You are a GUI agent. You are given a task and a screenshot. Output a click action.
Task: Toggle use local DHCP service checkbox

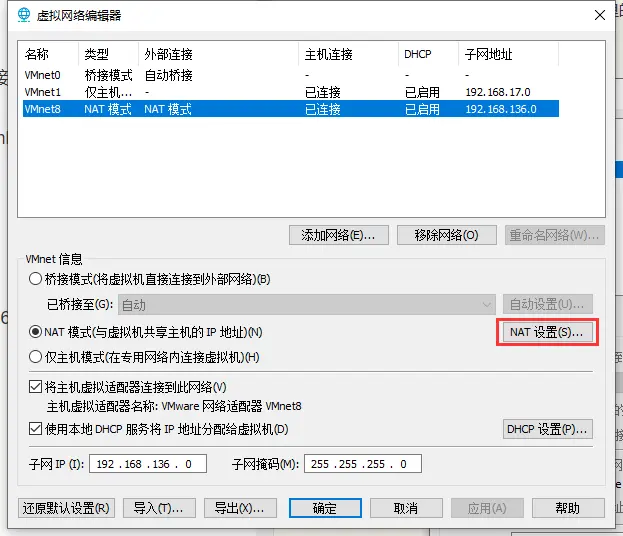click(x=36, y=429)
